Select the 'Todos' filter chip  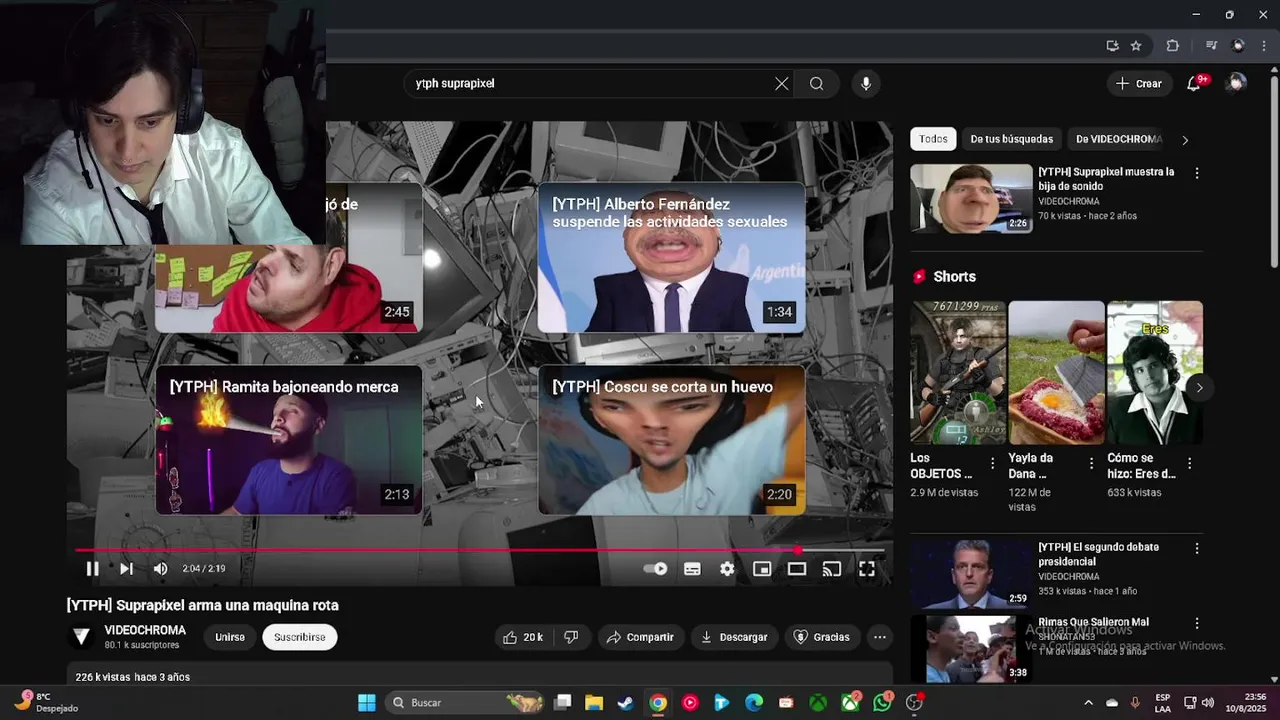pyautogui.click(x=933, y=139)
